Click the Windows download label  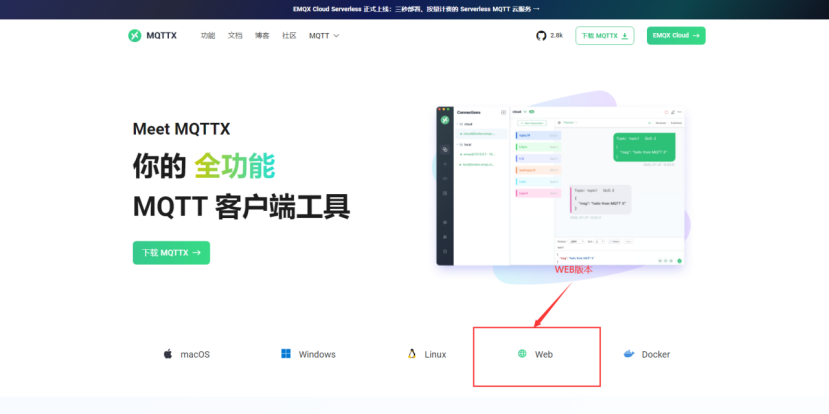click(317, 354)
